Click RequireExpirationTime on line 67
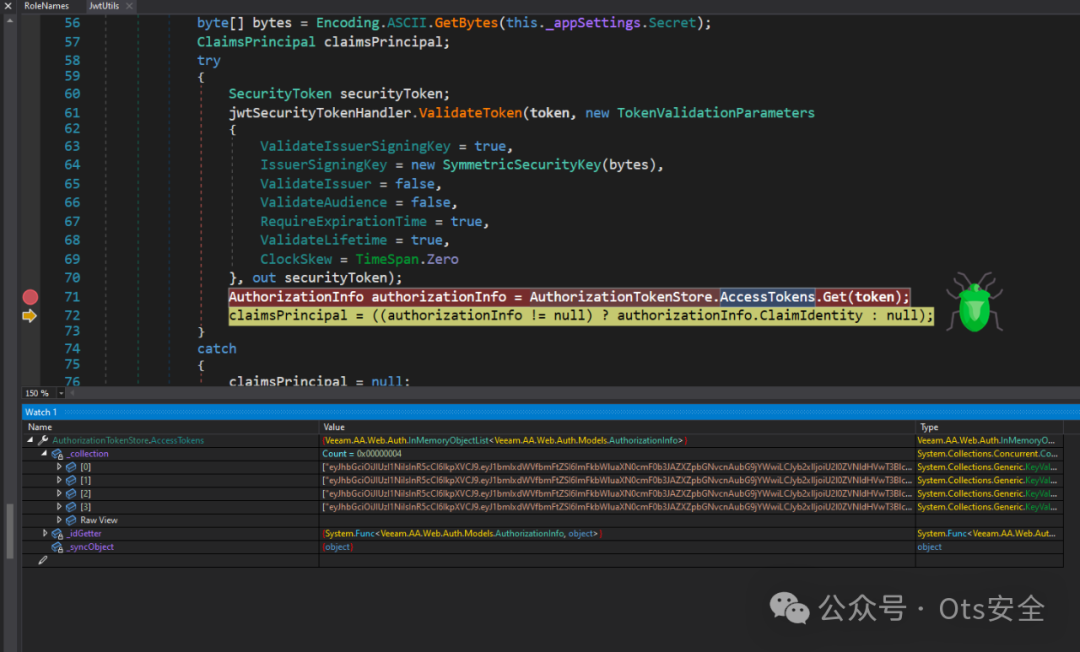This screenshot has height=652, width=1080. point(343,222)
